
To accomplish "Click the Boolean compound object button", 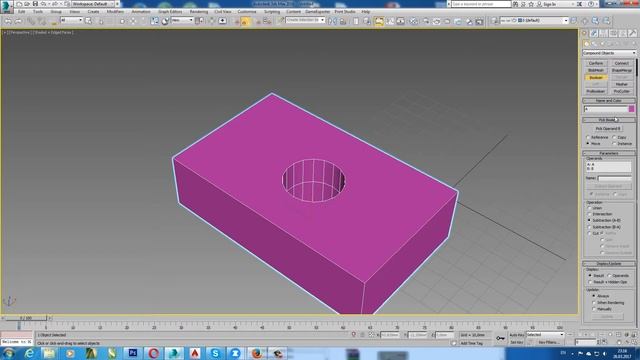I will [x=596, y=78].
